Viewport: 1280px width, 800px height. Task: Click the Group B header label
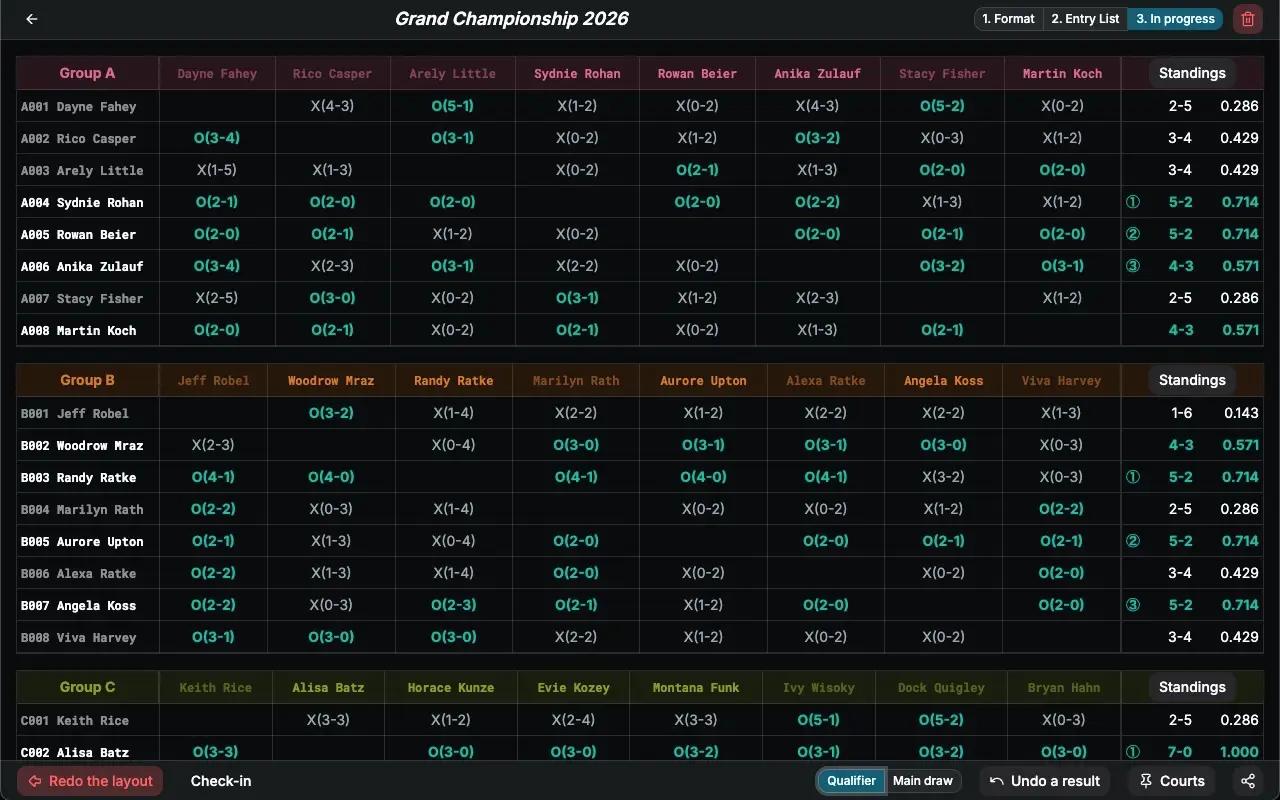[87, 380]
